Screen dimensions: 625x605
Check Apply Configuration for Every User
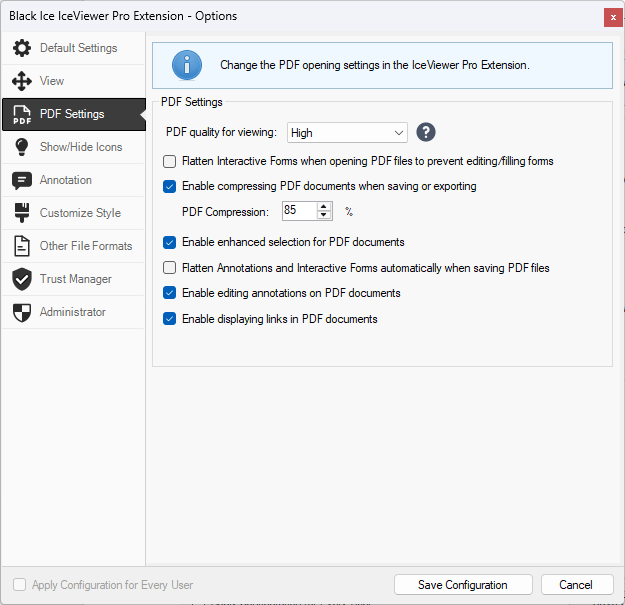pyautogui.click(x=20, y=585)
